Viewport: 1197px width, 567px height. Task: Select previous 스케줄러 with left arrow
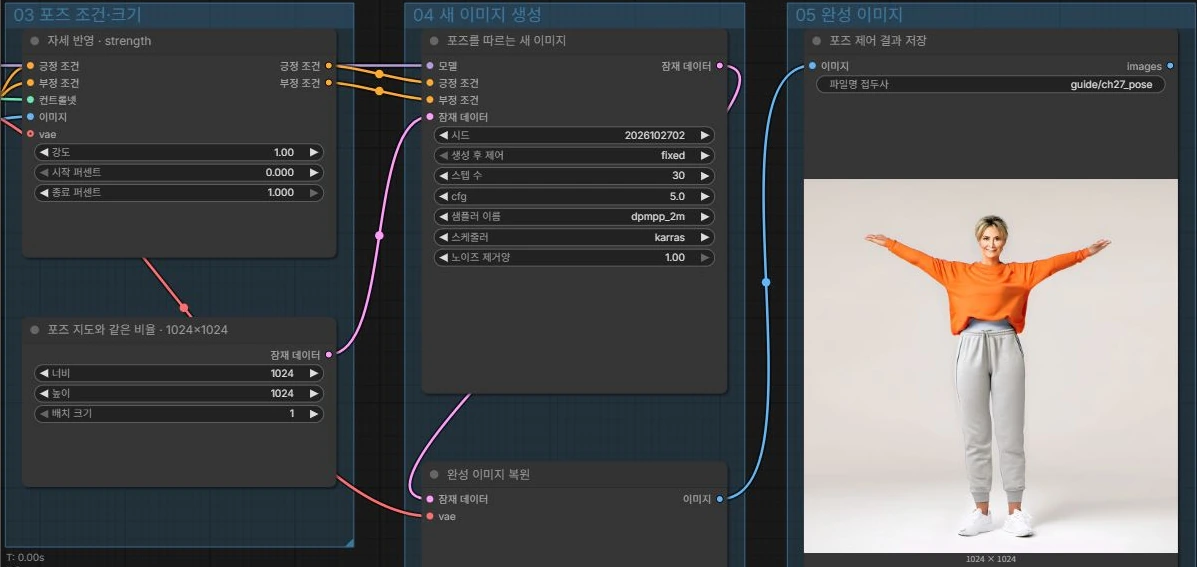444,237
